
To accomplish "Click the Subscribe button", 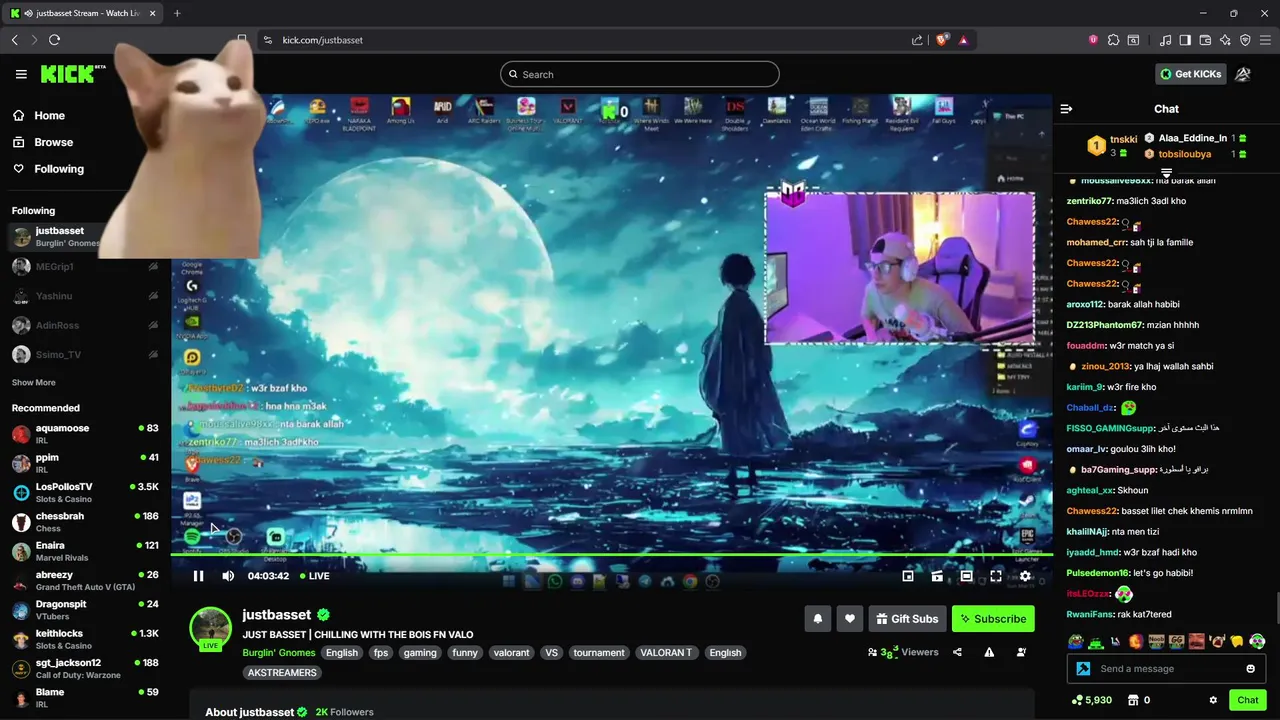I will point(993,619).
